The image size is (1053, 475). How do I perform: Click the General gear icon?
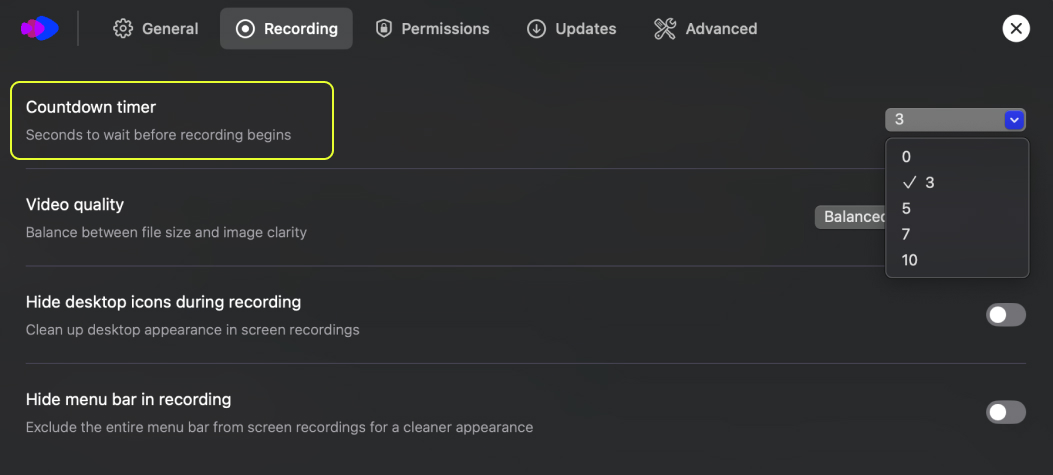(123, 29)
